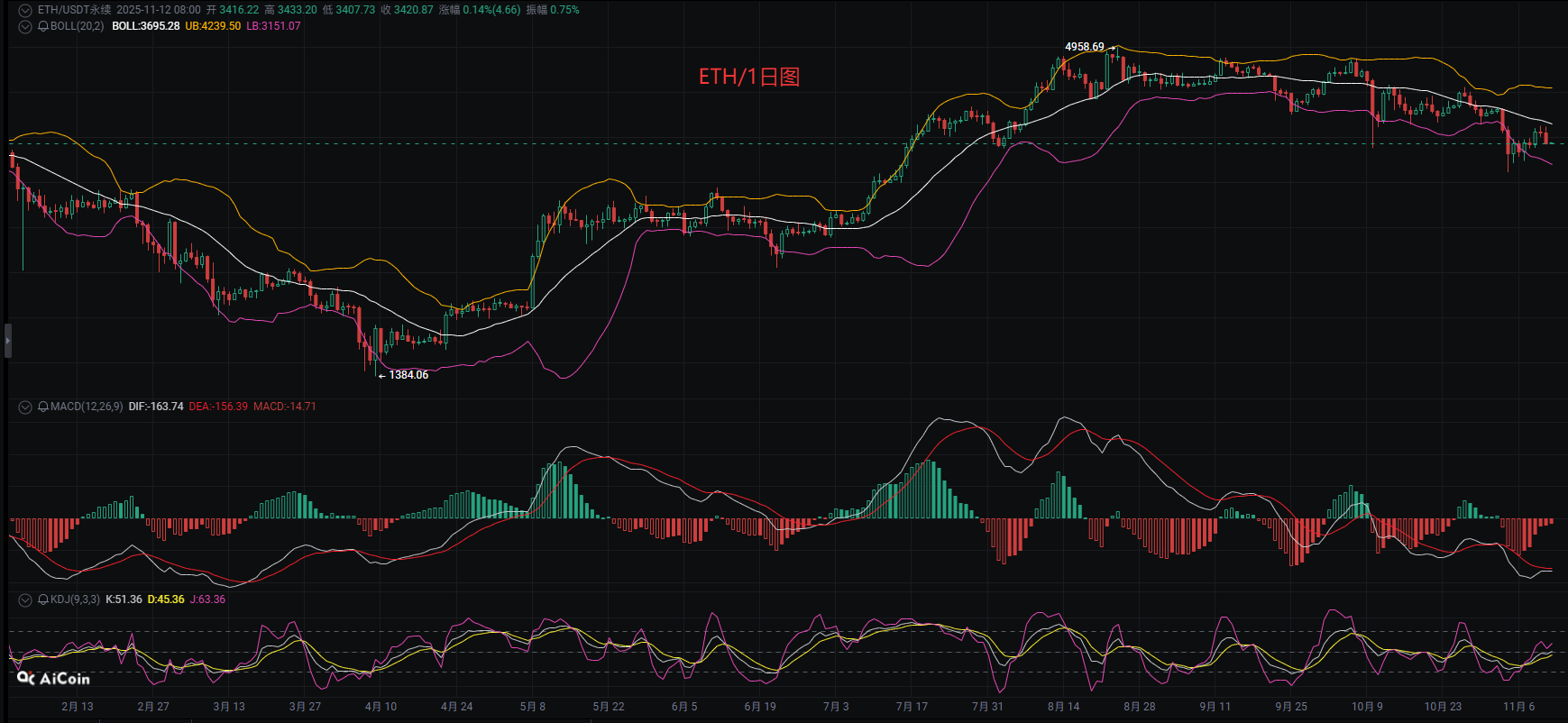Collapse the KDJ indicator panel chevron
This screenshot has height=723, width=1568.
(25, 599)
